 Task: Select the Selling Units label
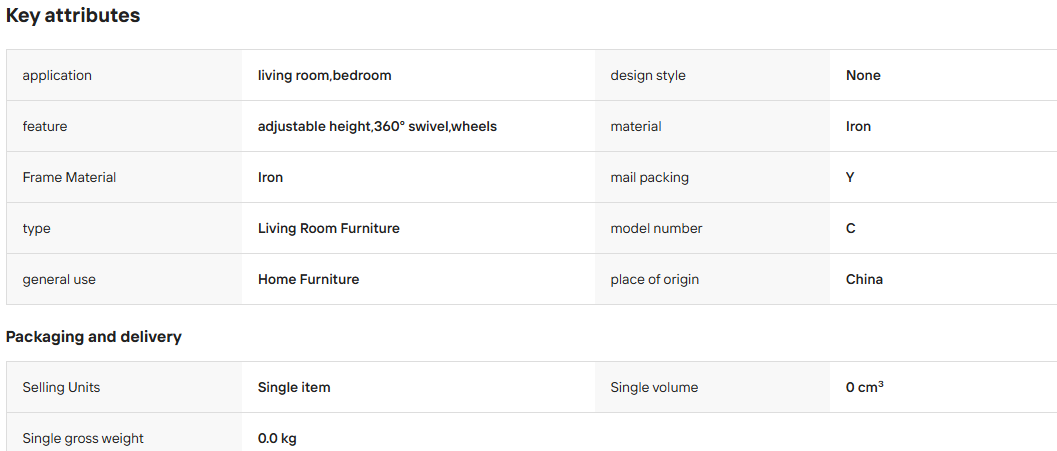[61, 388]
